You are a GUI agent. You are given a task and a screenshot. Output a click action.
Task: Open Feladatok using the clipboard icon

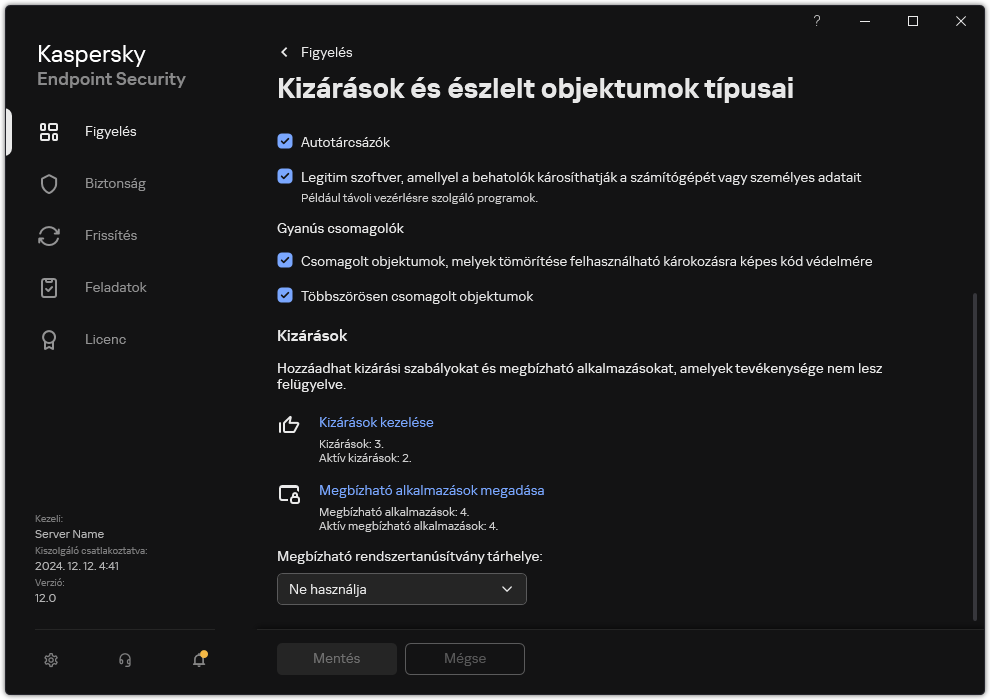coord(49,287)
